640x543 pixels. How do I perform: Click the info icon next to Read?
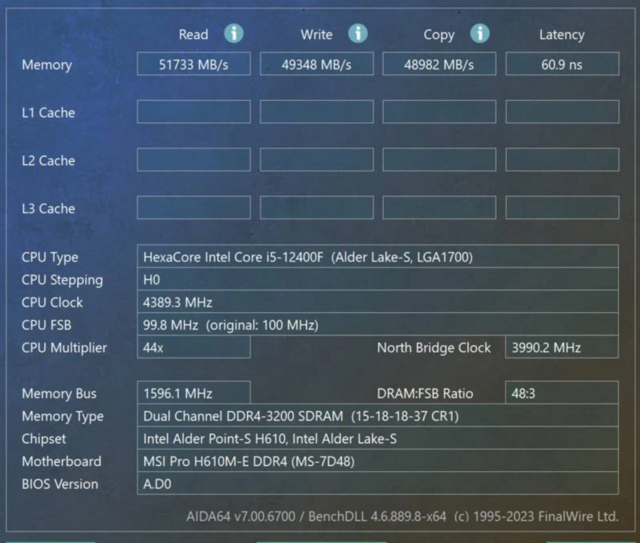[x=234, y=34]
